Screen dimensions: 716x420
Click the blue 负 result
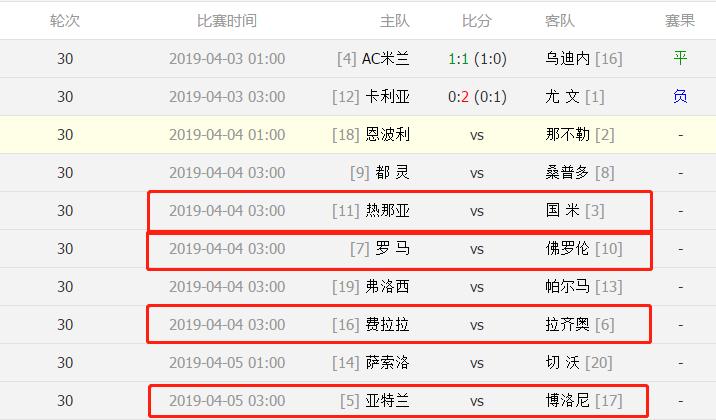coord(680,97)
